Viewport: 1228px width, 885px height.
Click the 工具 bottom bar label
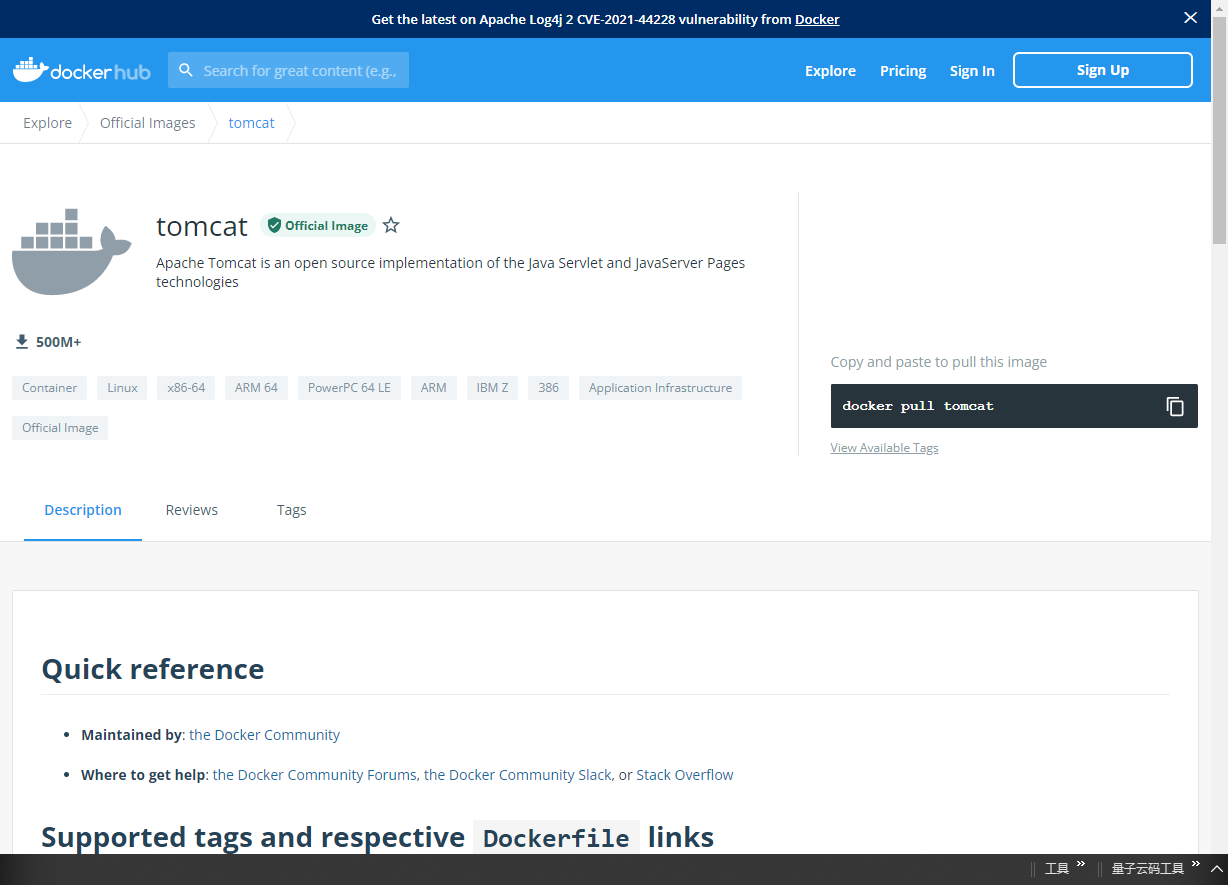pos(1057,869)
